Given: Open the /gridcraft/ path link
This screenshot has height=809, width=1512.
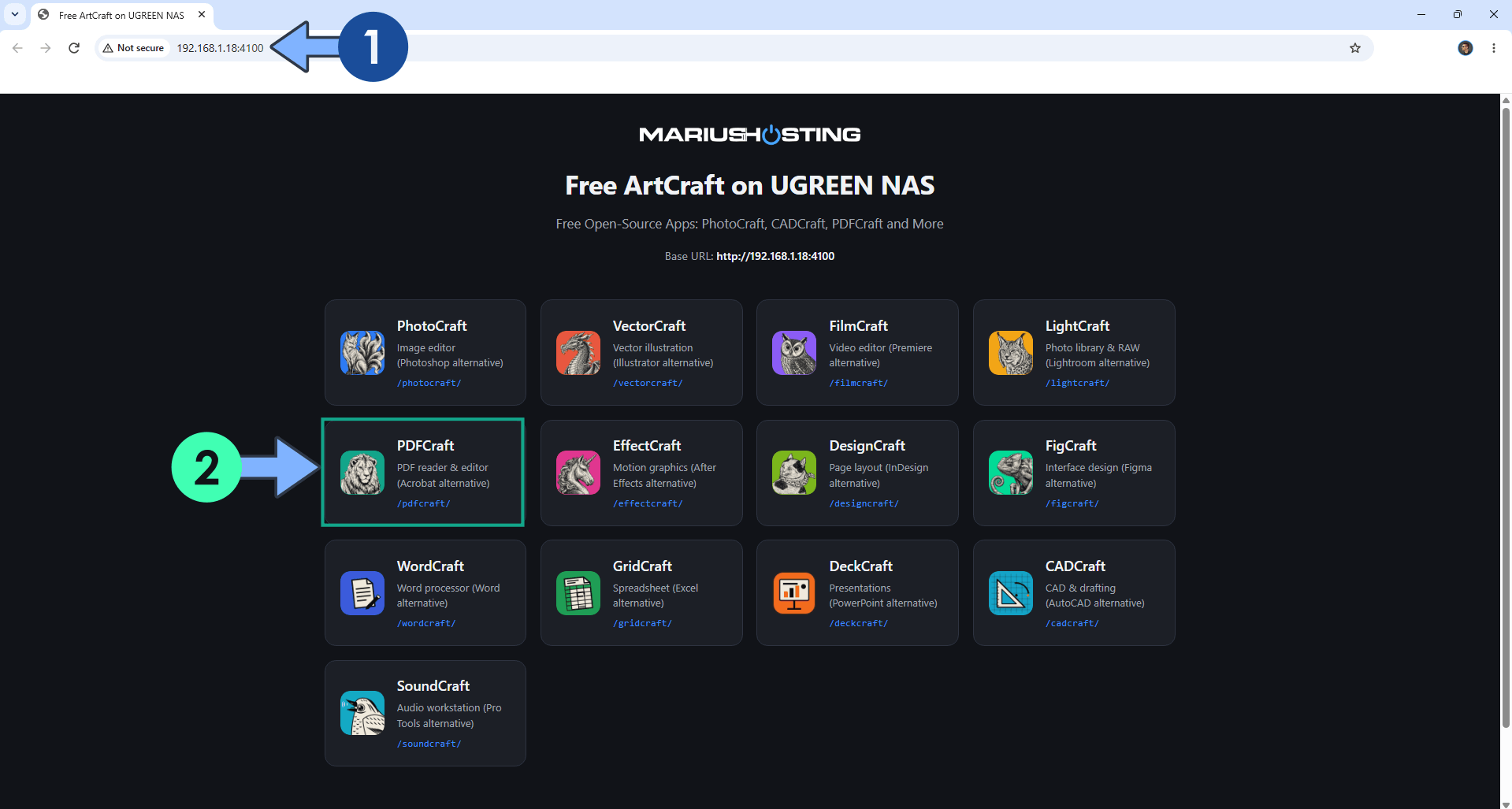Looking at the screenshot, I should tap(642, 623).
